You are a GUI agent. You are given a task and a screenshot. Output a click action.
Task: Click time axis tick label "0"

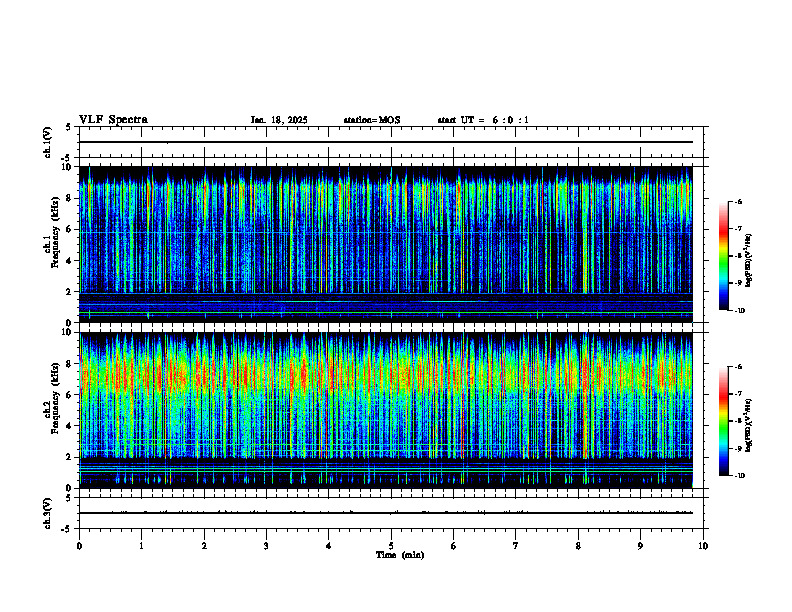(x=79, y=546)
